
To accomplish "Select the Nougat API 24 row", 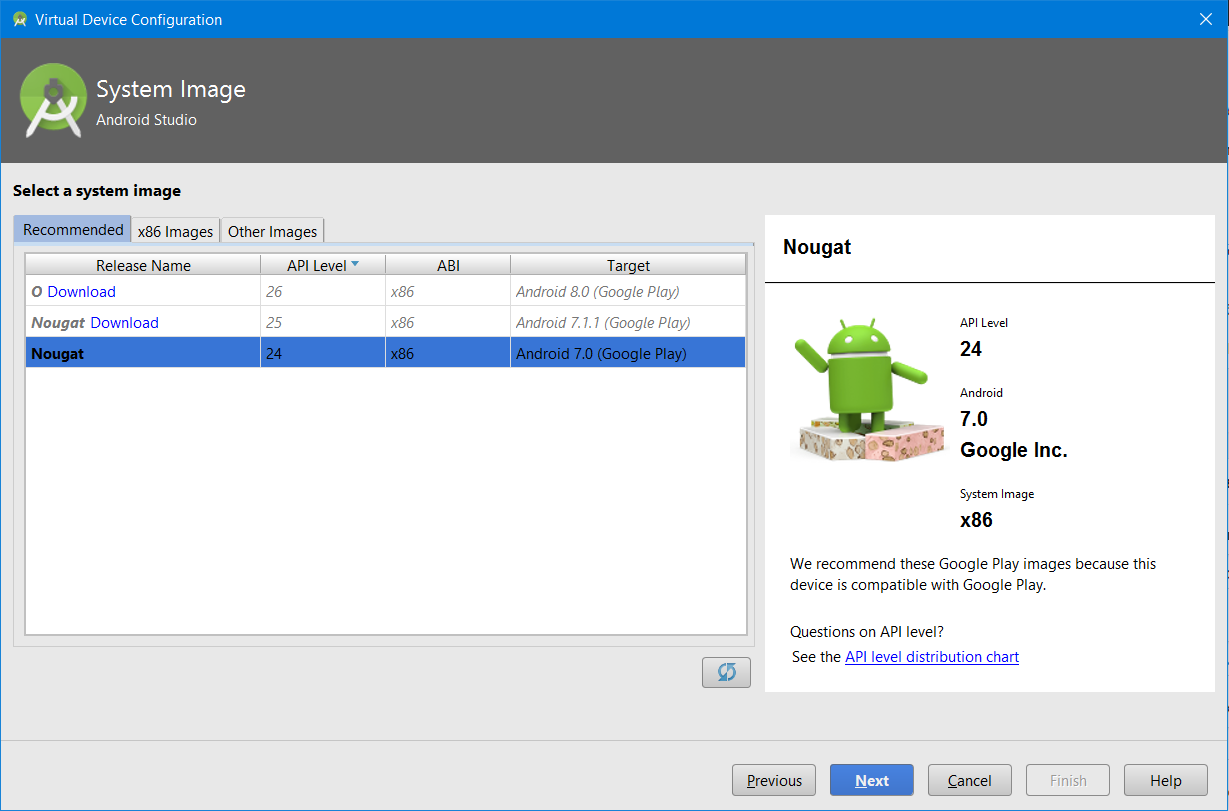I will pyautogui.click(x=386, y=353).
